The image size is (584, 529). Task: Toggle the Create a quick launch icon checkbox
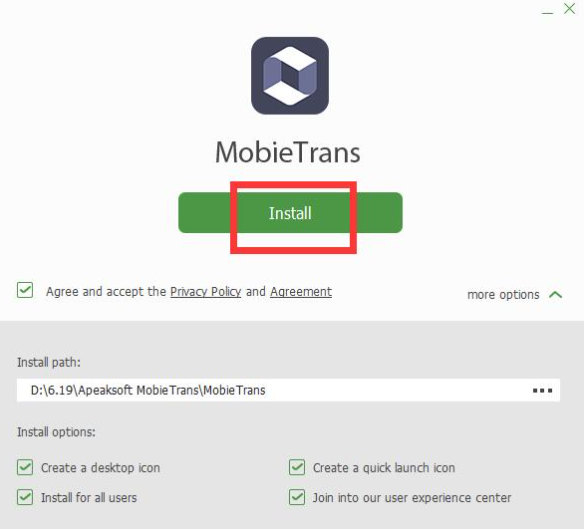coord(297,467)
